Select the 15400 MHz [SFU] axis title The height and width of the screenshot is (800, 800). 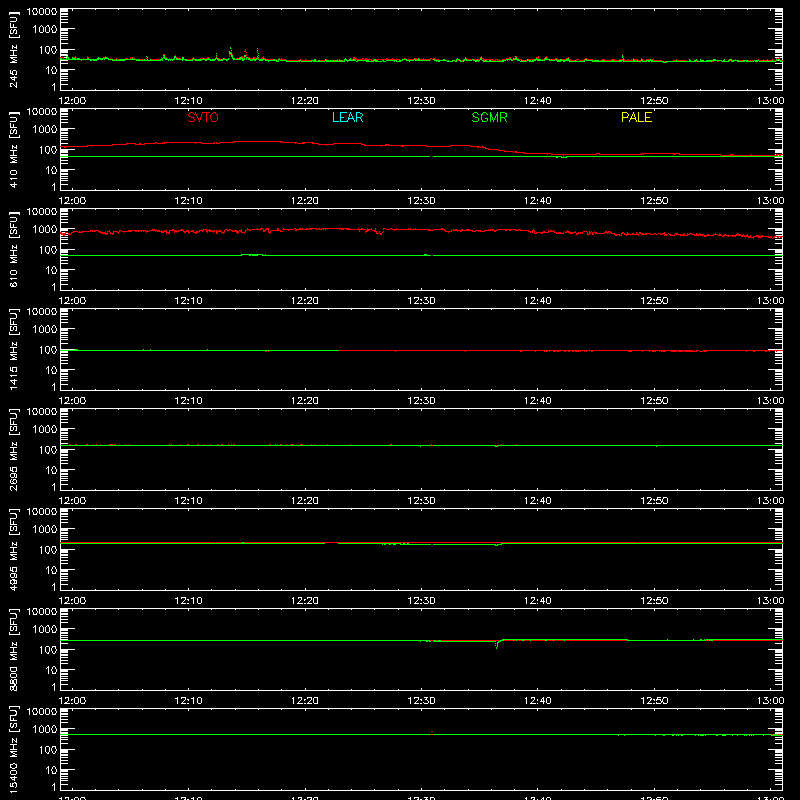(14, 749)
